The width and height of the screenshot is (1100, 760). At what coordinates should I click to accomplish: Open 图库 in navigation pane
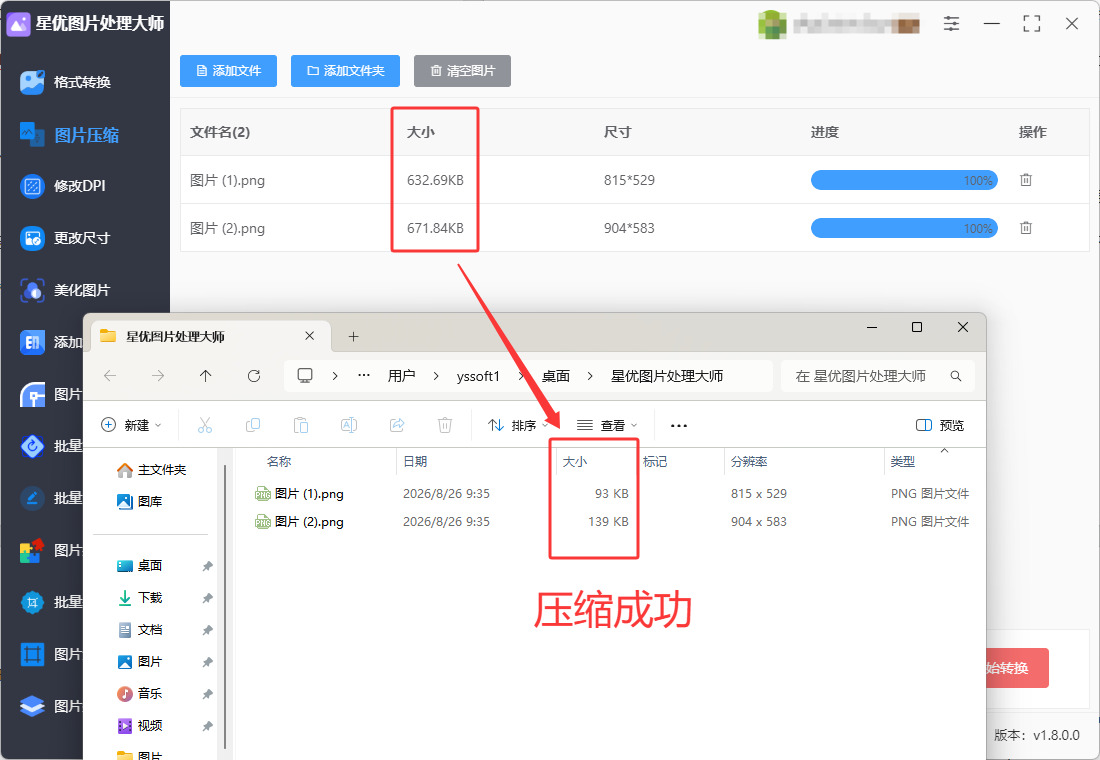pyautogui.click(x=140, y=502)
